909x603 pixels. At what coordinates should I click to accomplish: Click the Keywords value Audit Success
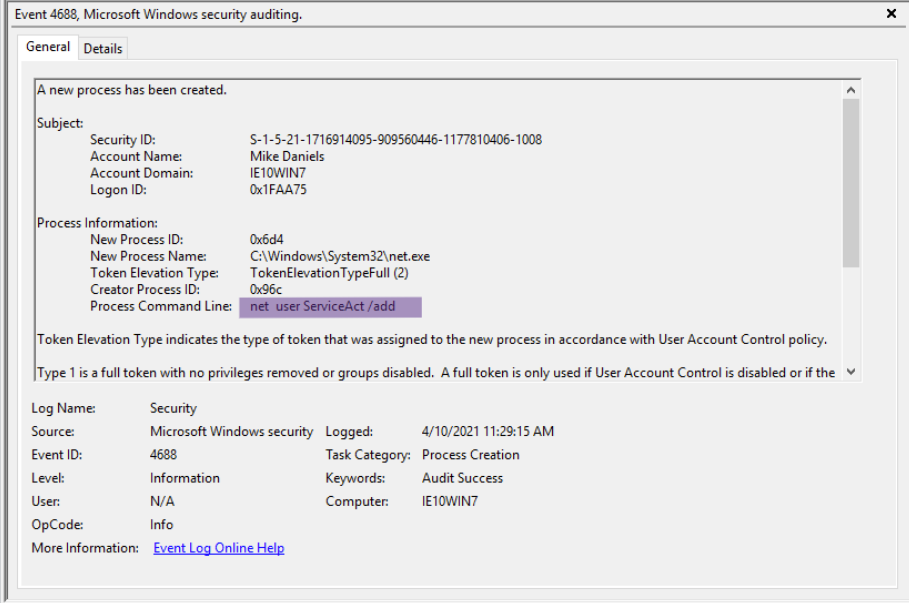point(463,478)
